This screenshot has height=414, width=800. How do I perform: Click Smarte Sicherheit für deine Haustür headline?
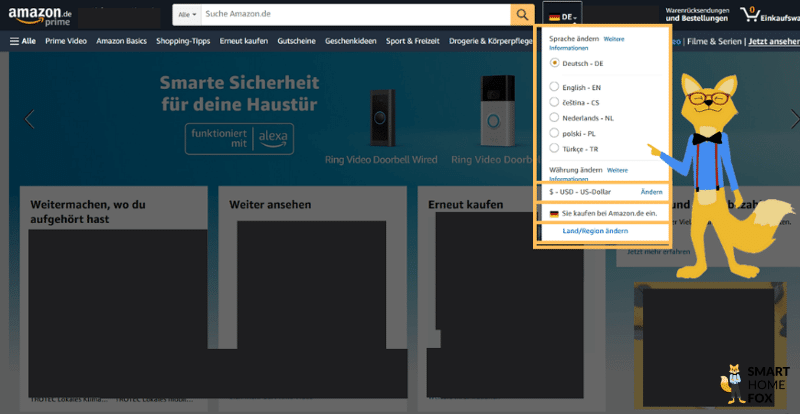coord(239,93)
